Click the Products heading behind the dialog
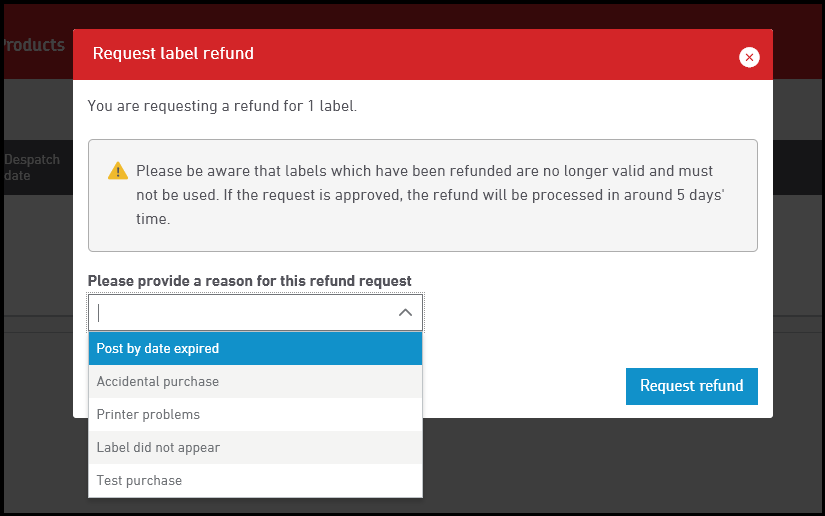 coord(33,45)
